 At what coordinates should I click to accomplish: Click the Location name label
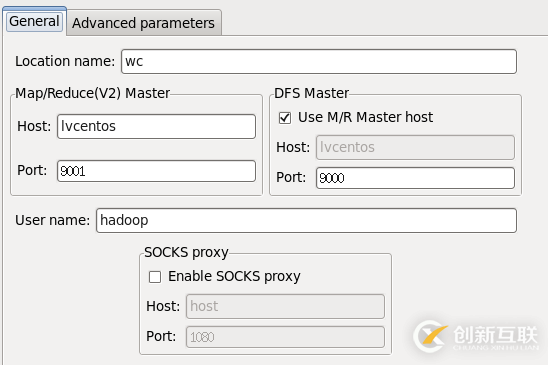point(65,62)
